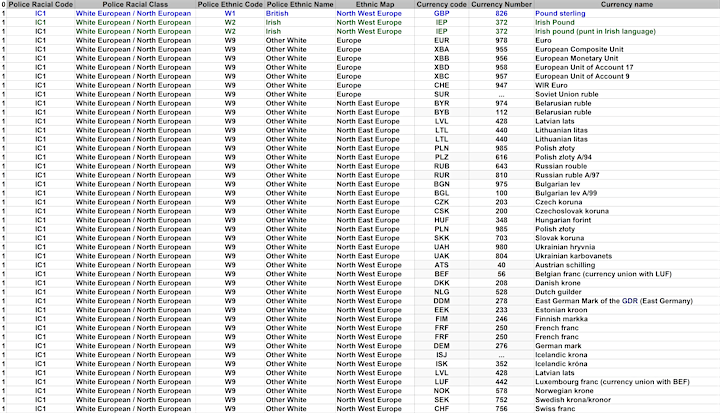Click the GBP currency code cell
The image size is (720, 413).
(x=441, y=14)
